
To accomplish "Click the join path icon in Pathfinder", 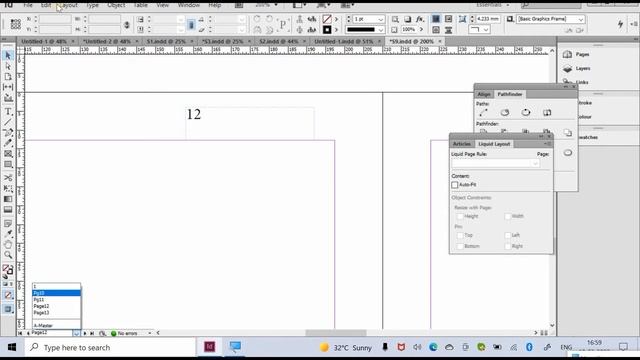I will [x=483, y=113].
